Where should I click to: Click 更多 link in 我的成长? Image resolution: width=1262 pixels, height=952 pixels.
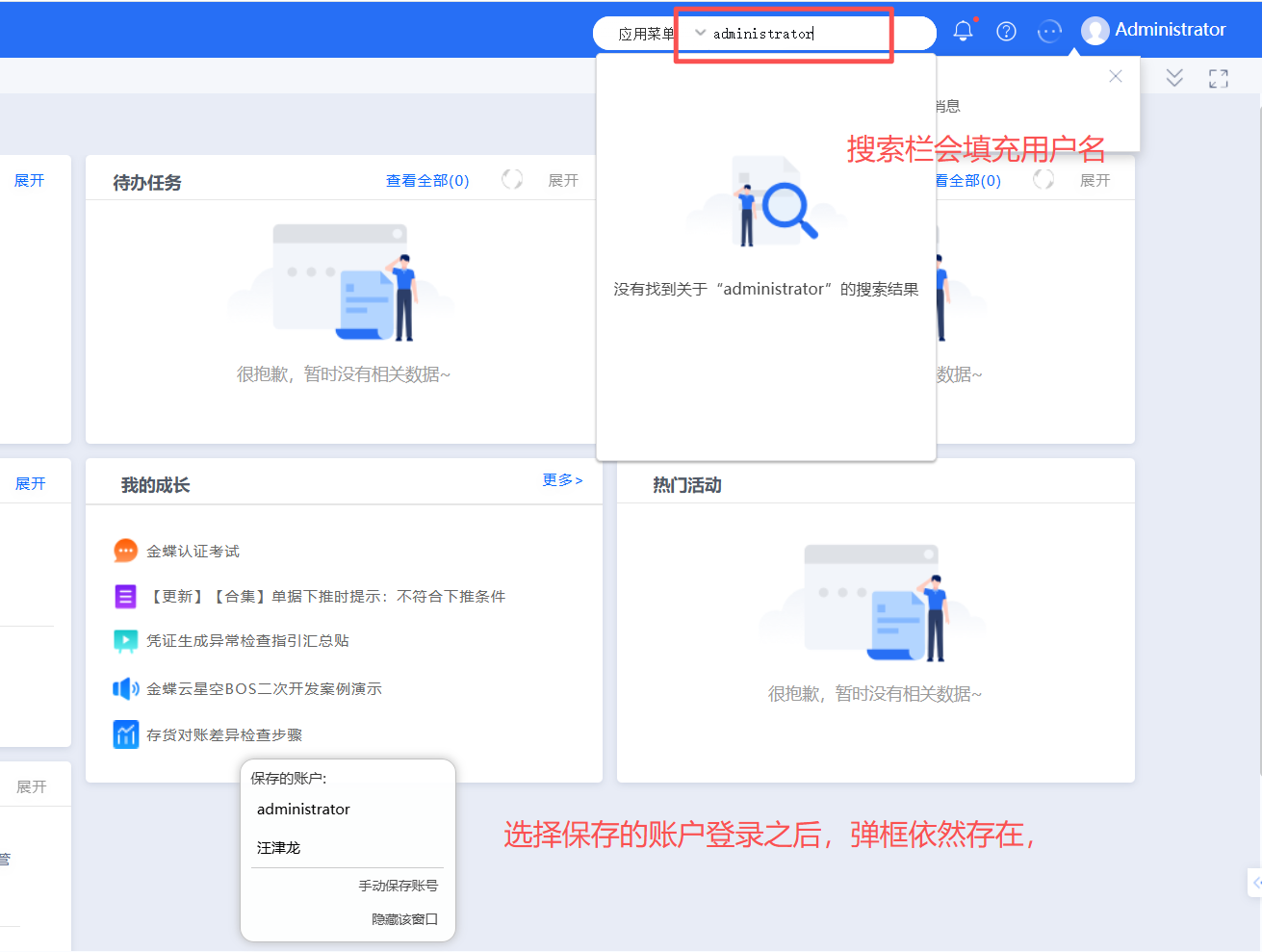pyautogui.click(x=562, y=480)
